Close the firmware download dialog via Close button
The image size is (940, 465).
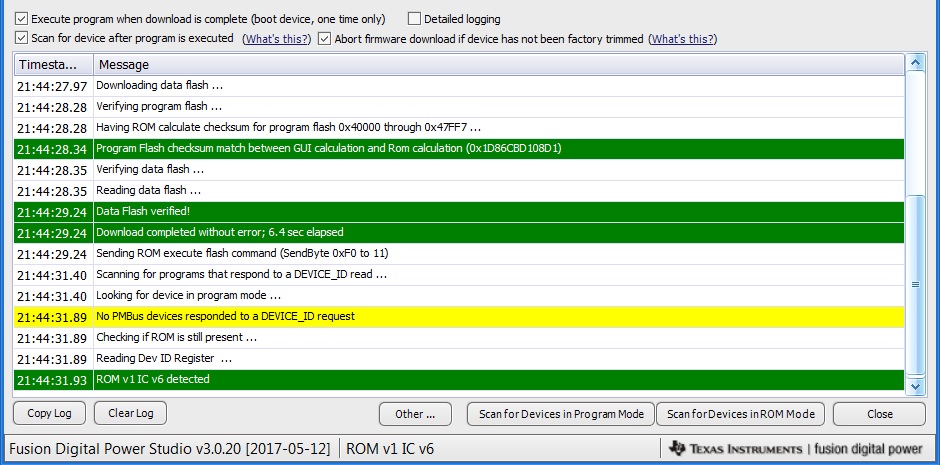point(879,414)
